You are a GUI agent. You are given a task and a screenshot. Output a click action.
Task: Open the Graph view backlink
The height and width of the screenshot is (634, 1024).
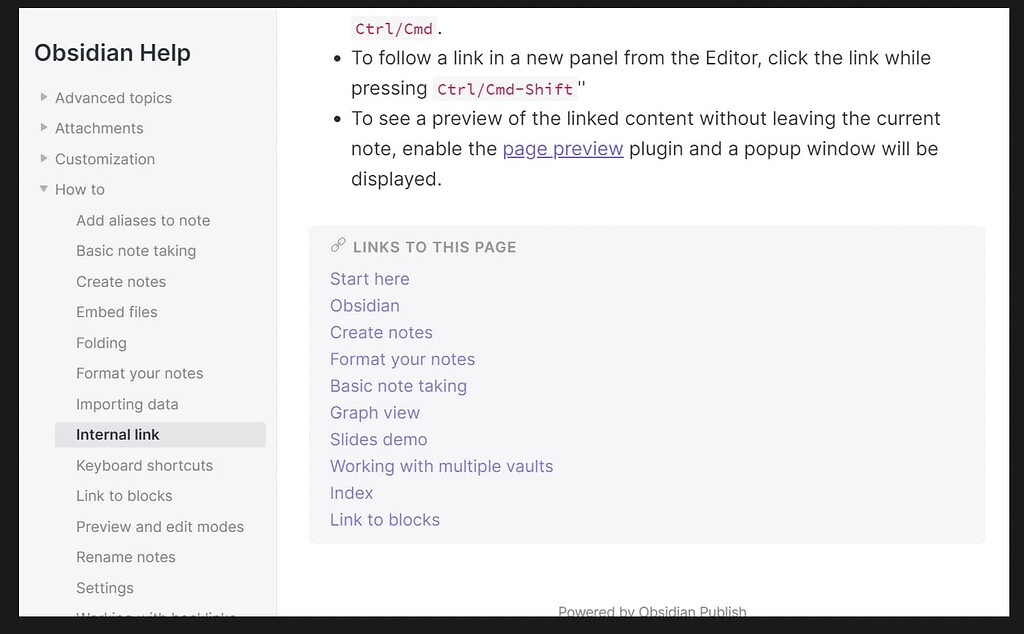(x=375, y=413)
